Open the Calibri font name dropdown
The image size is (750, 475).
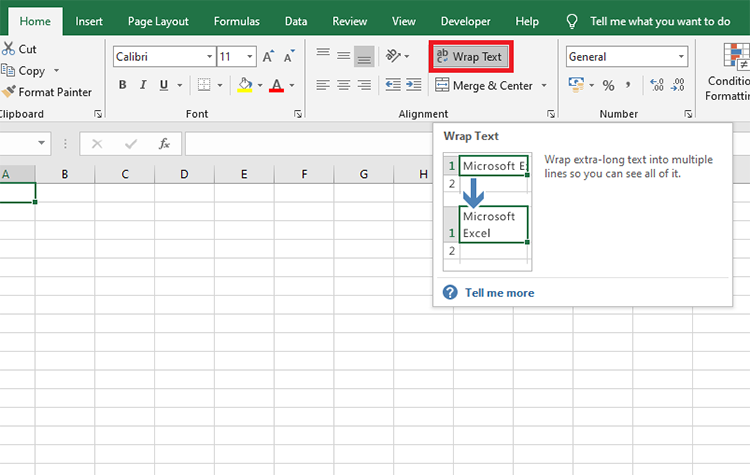tap(210, 57)
